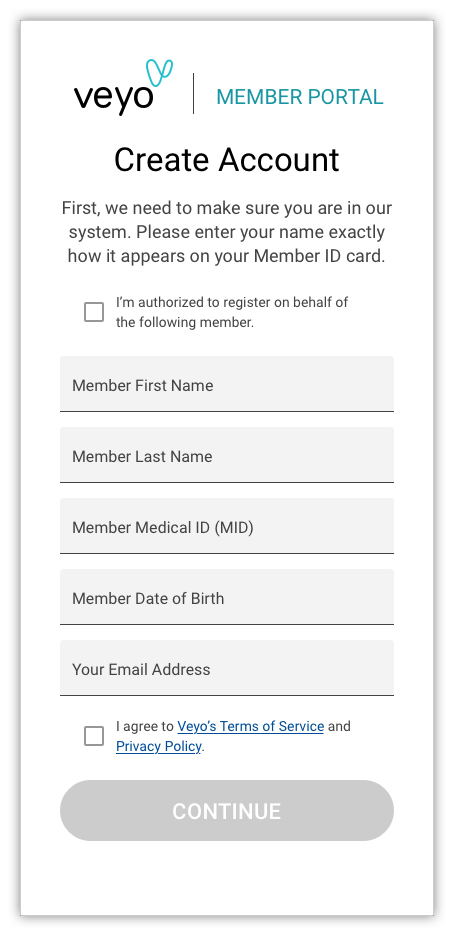Click the veyo wordmark logo

point(113,98)
